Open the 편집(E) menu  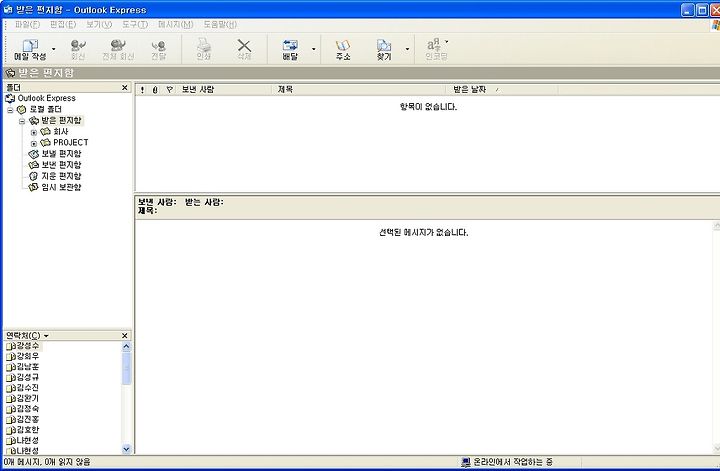coord(63,24)
